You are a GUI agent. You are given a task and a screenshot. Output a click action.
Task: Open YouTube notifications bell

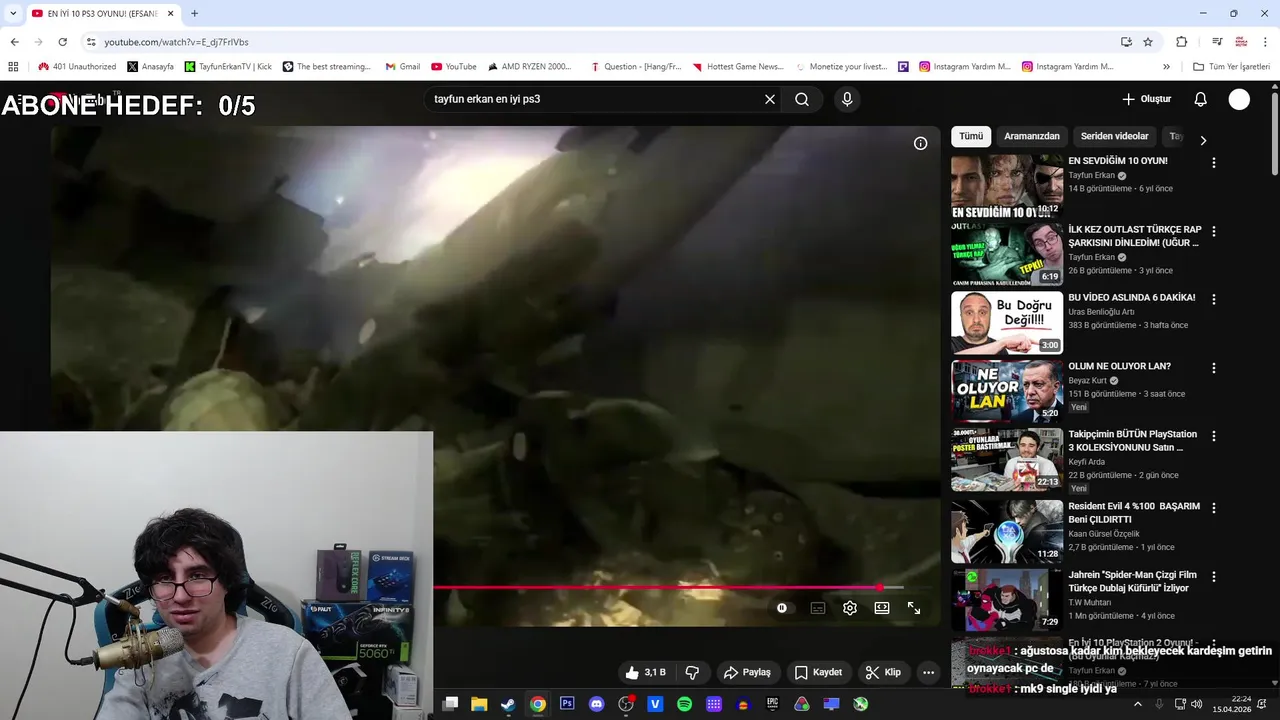tap(1201, 99)
